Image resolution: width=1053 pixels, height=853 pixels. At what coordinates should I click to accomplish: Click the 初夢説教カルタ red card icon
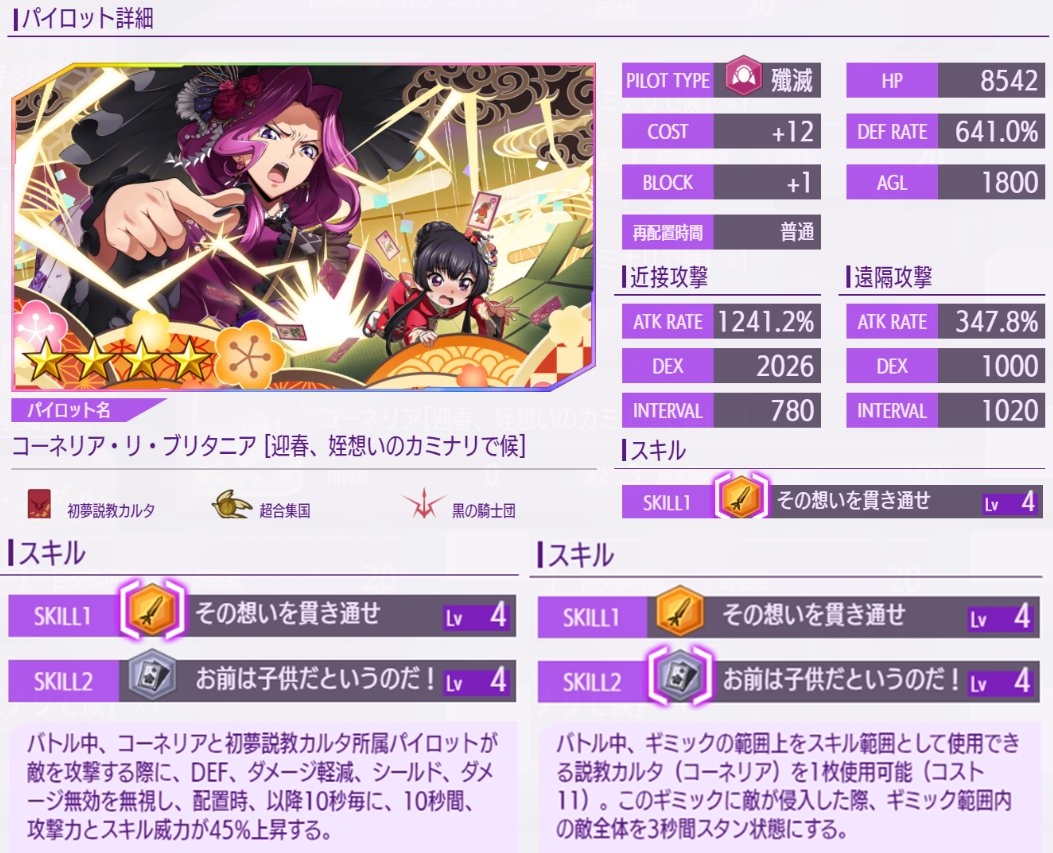coord(39,504)
